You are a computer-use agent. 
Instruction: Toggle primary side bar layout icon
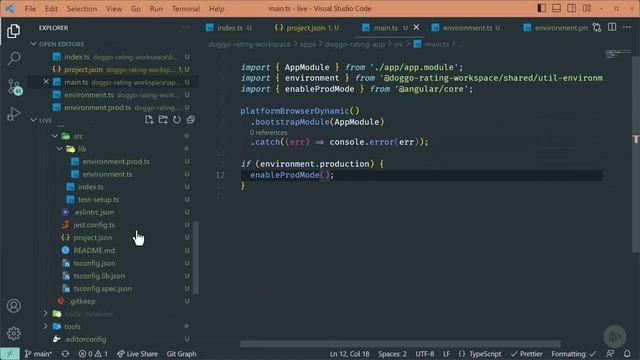point(542,8)
